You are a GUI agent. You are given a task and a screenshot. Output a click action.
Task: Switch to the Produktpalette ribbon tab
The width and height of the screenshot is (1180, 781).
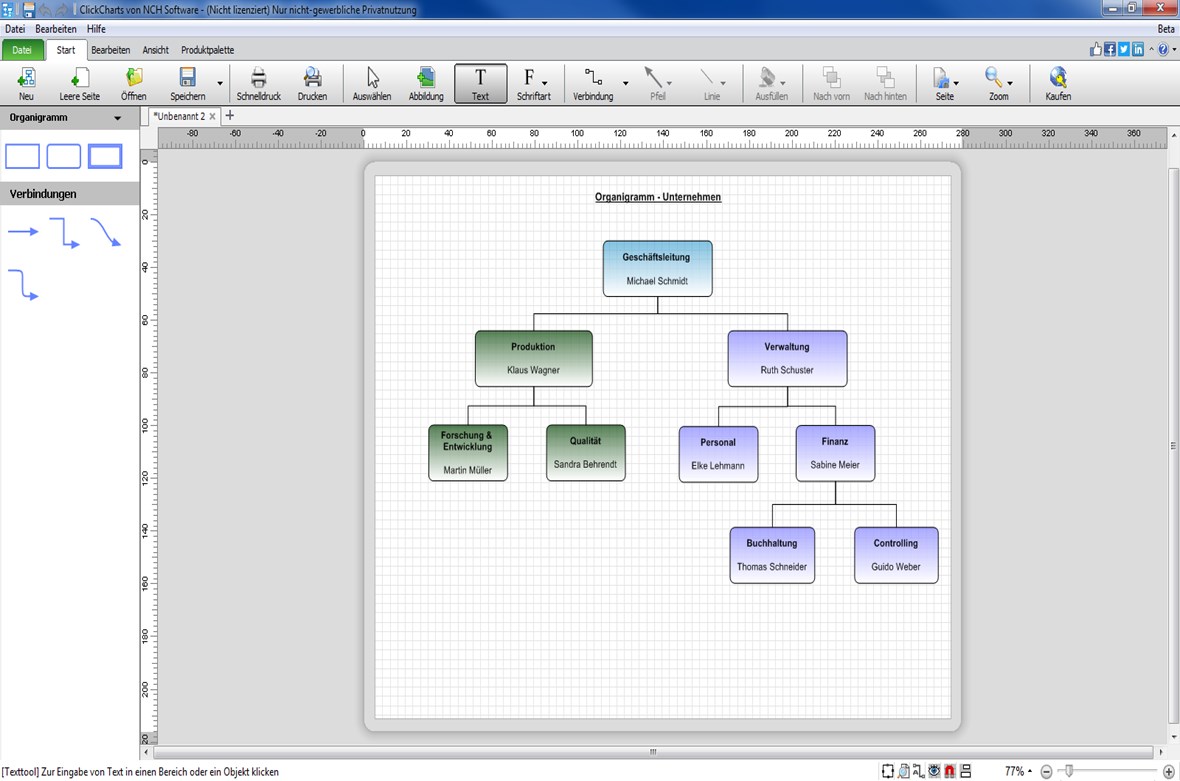pyautogui.click(x=208, y=50)
